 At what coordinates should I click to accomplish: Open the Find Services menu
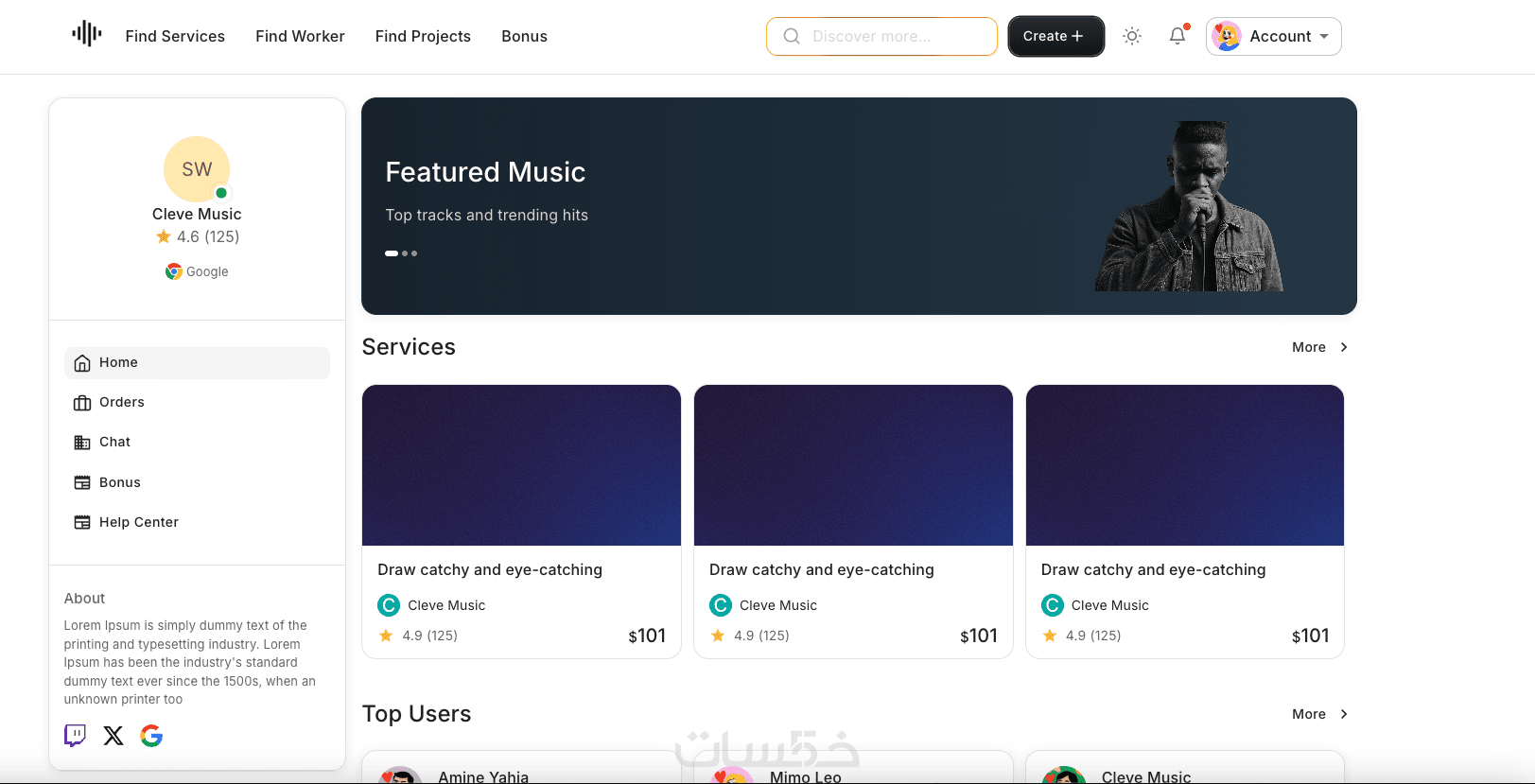click(x=175, y=36)
